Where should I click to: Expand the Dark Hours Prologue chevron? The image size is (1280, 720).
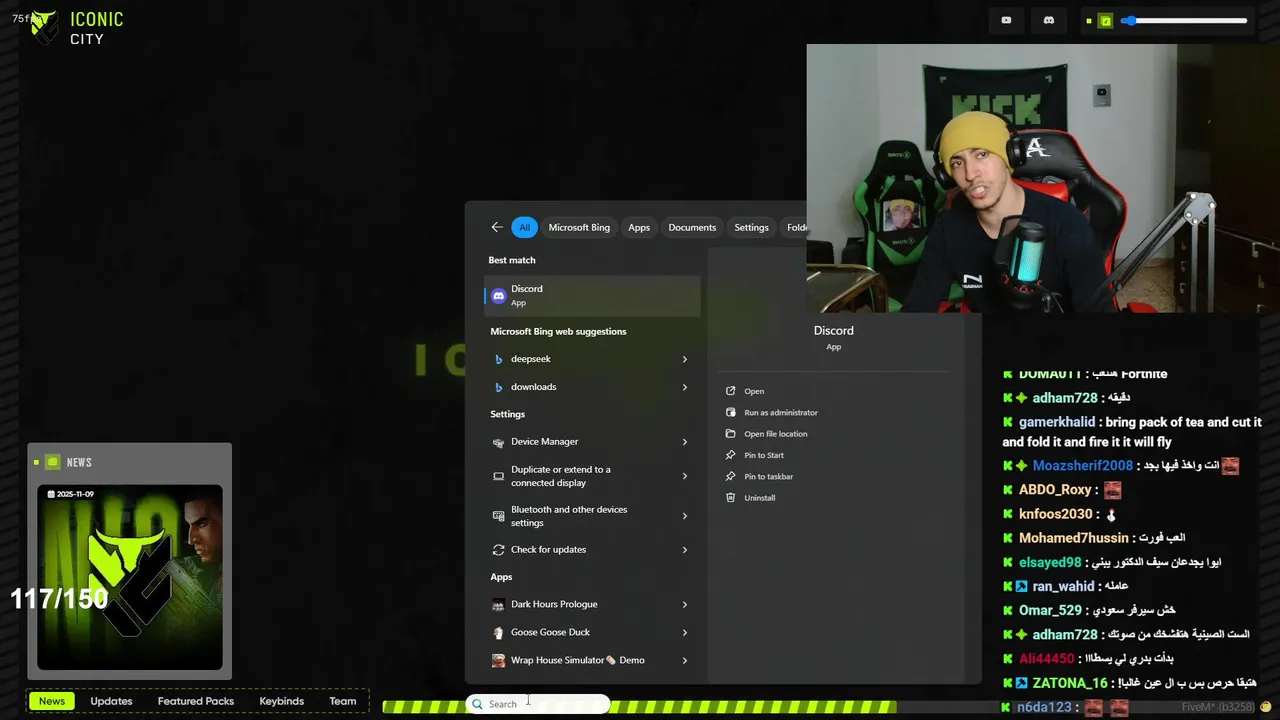coord(685,605)
